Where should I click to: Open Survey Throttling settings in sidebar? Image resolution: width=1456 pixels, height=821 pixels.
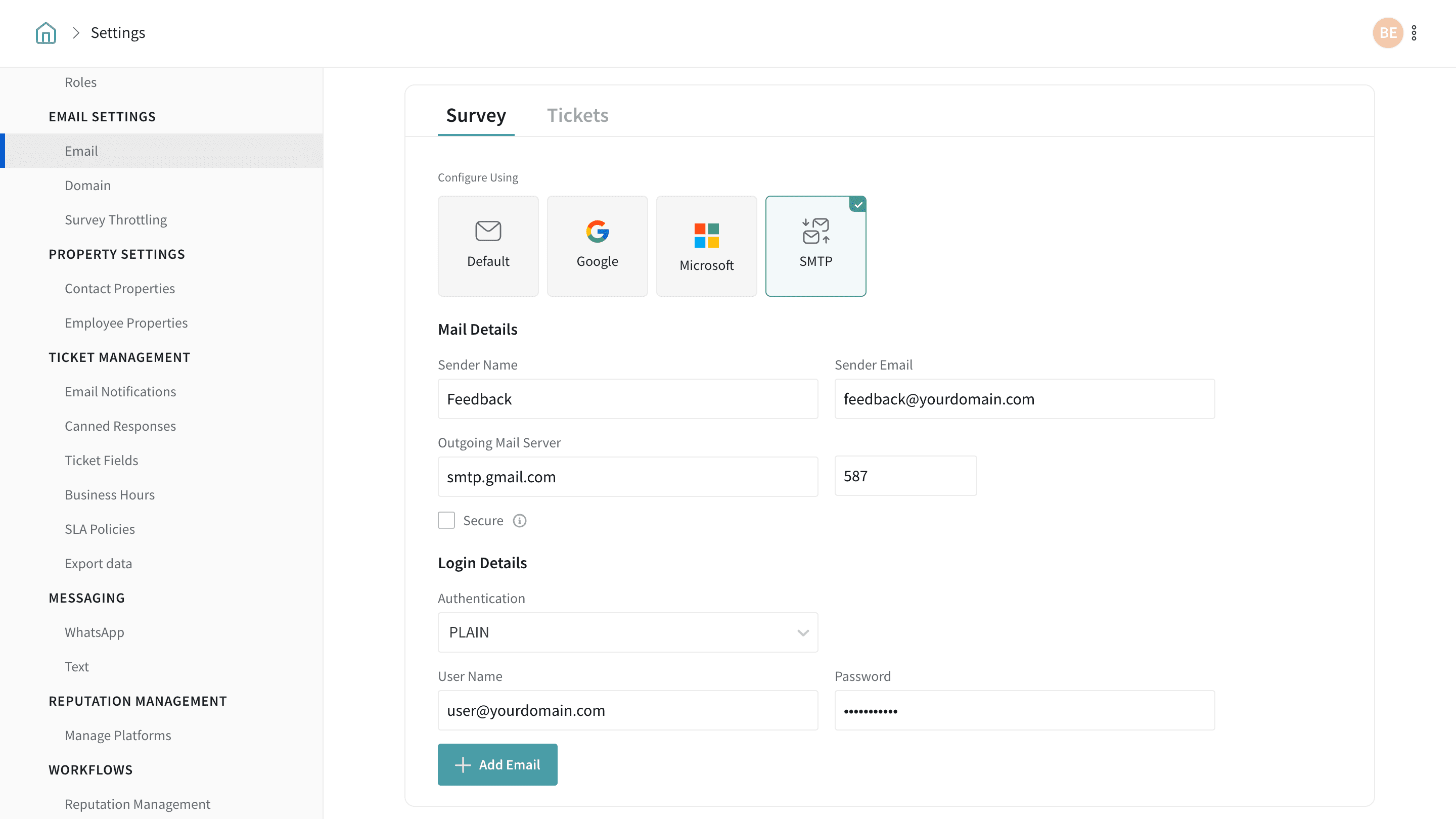tap(115, 220)
